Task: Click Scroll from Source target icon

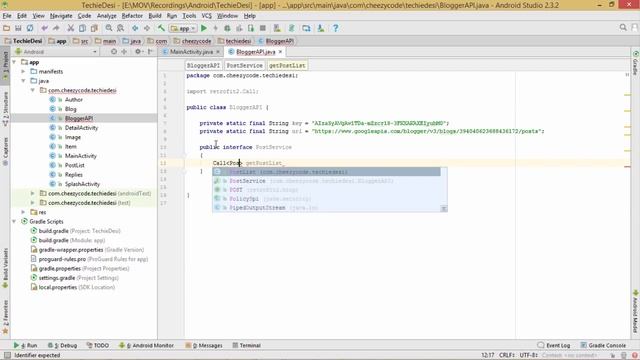Action: coord(113,52)
